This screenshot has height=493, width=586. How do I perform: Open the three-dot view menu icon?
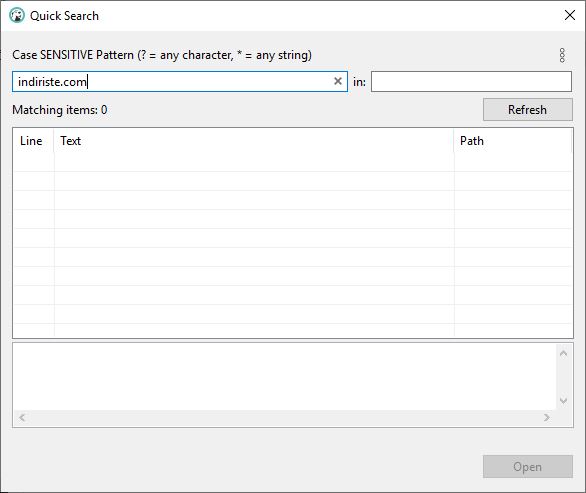tap(562, 55)
